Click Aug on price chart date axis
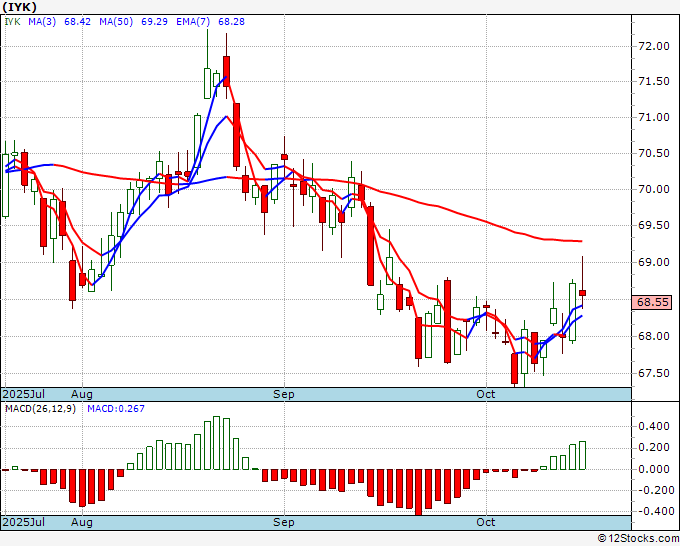 pos(82,394)
